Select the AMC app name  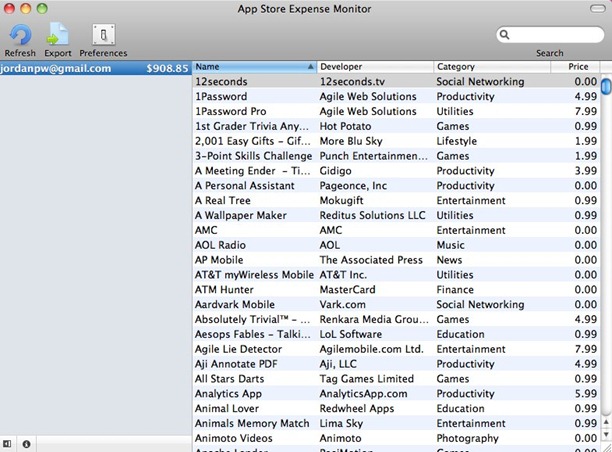click(x=206, y=230)
